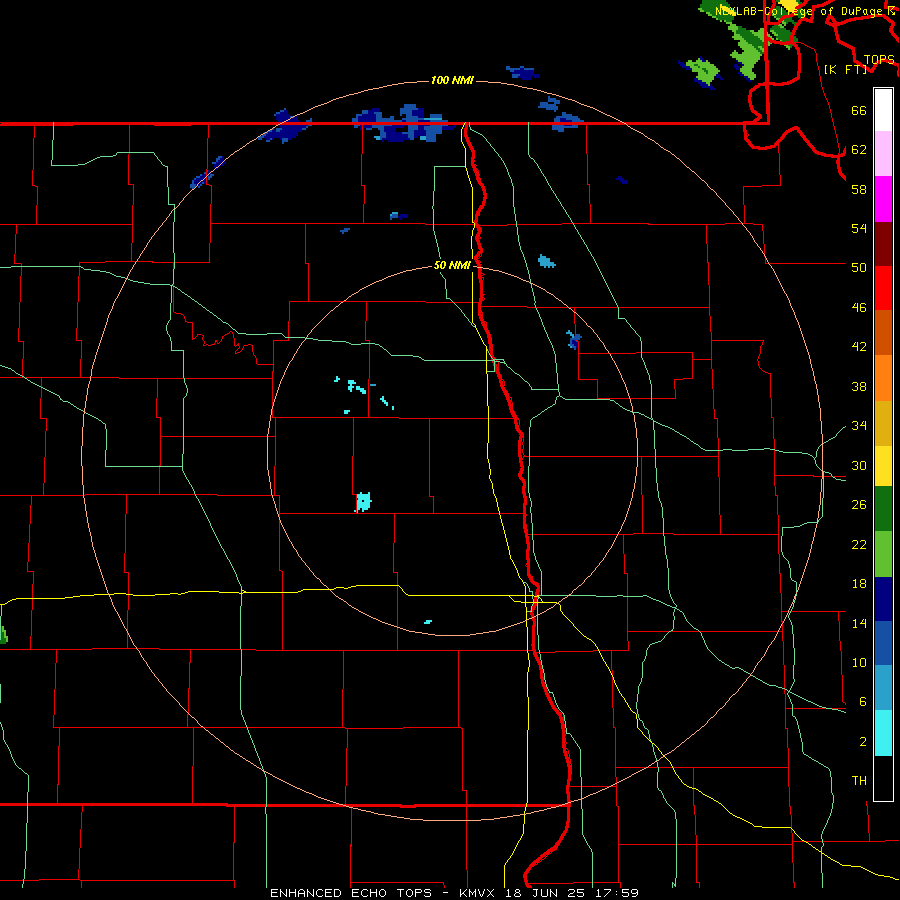Viewport: 900px width, 900px height.
Task: Click the "100 NMI" range ring label
Action: (x=452, y=80)
